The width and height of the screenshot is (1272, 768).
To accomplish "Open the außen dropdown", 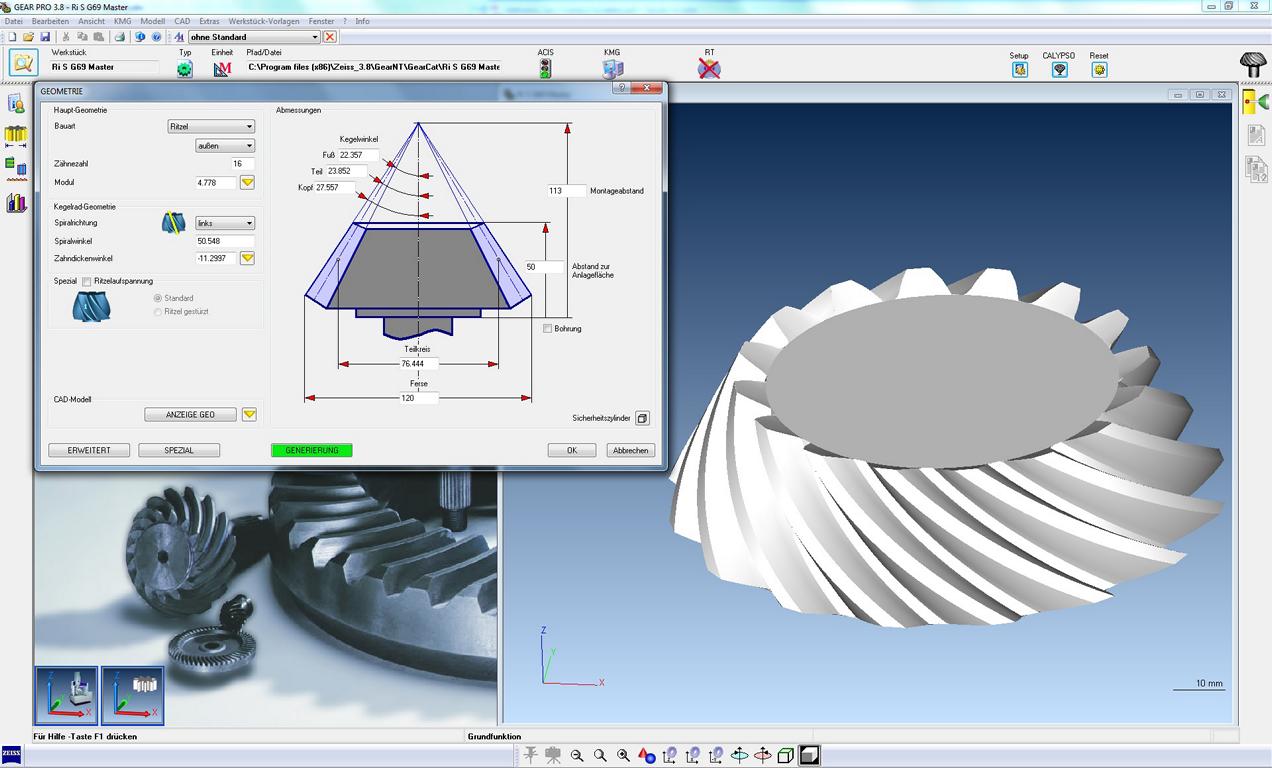I will point(225,146).
